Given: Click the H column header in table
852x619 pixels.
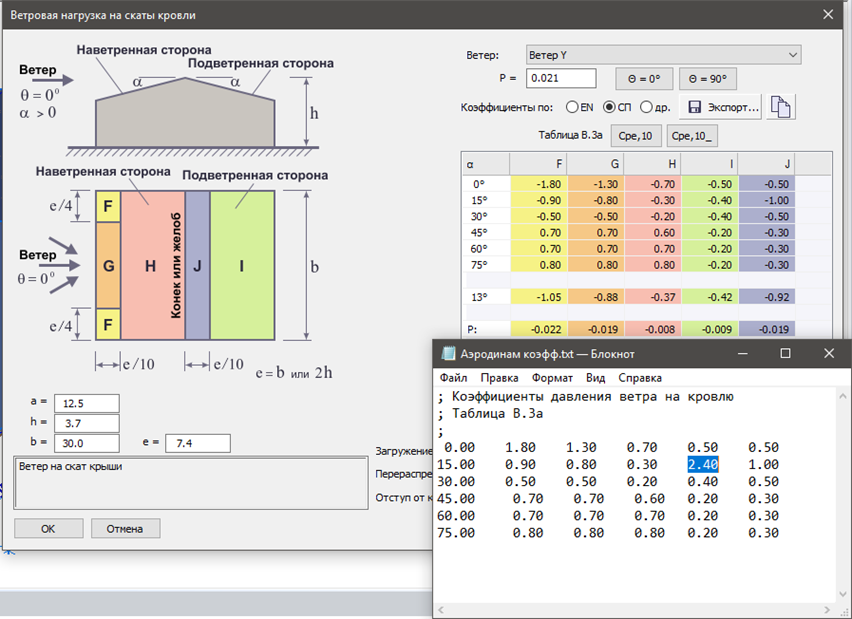Looking at the screenshot, I should [653, 164].
